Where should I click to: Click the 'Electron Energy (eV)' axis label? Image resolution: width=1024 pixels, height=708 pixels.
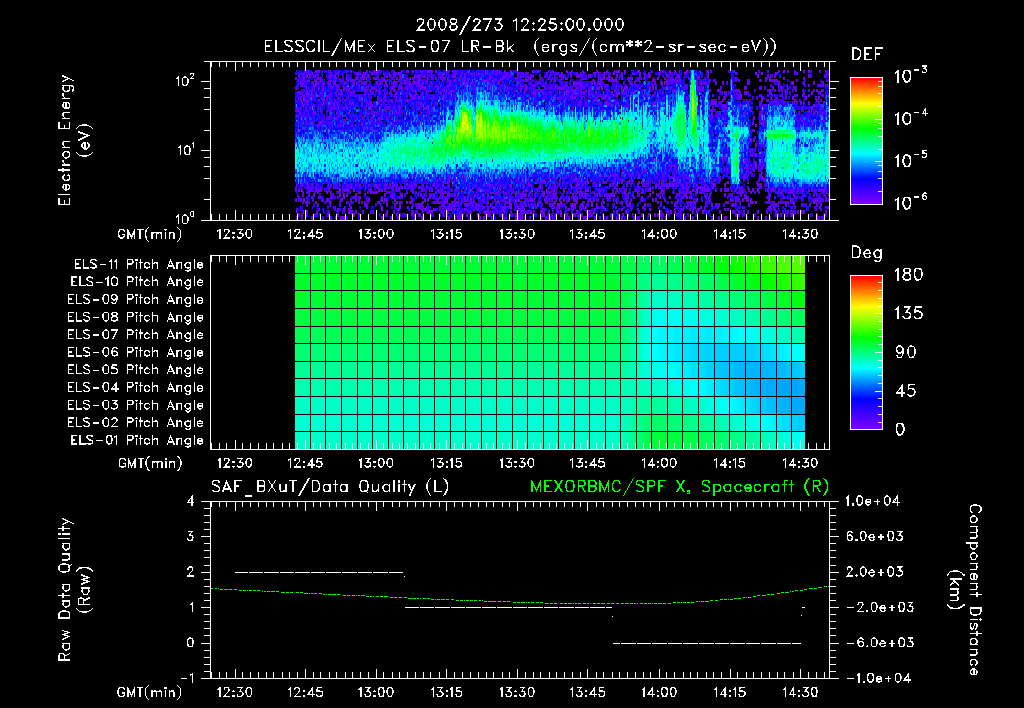click(x=74, y=140)
